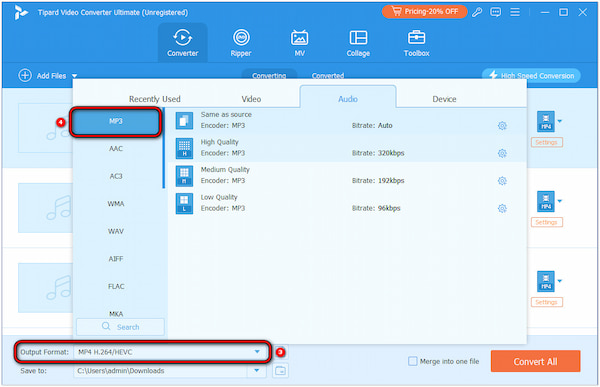The height and width of the screenshot is (387, 600).
Task: Open the Toolbox module
Action: [416, 42]
